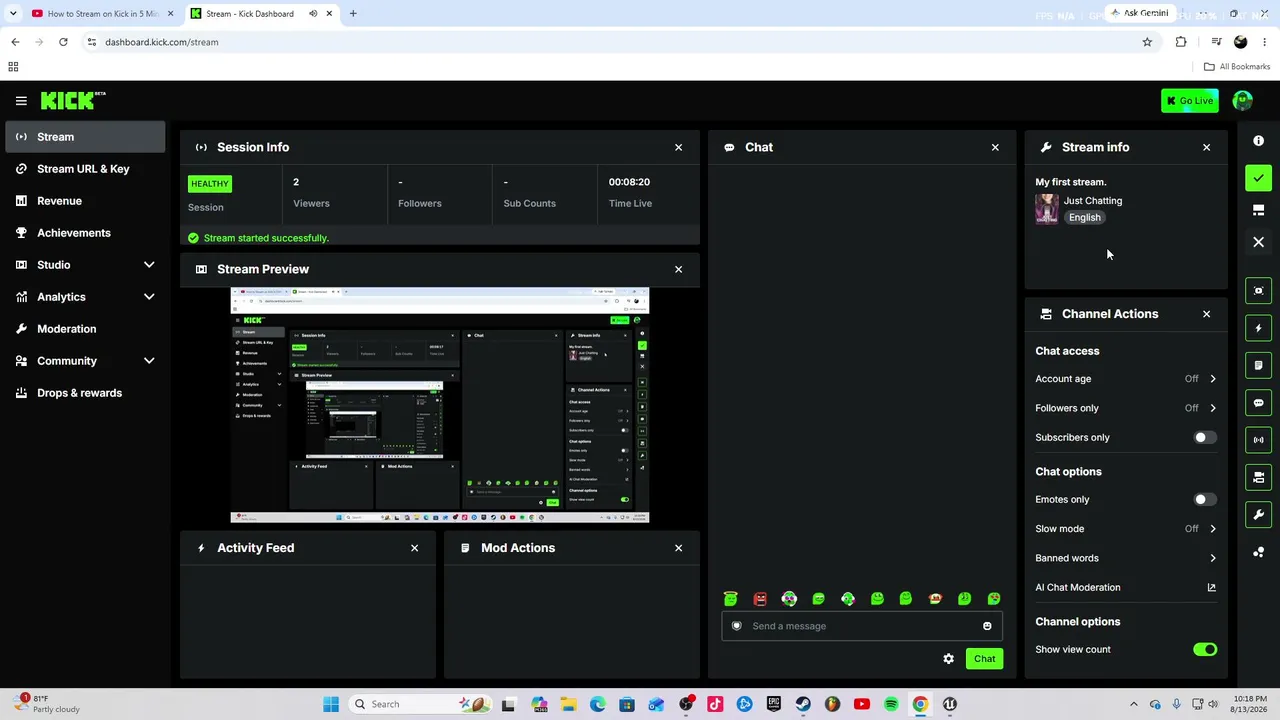
Task: Open chat settings gear icon
Action: [949, 659]
